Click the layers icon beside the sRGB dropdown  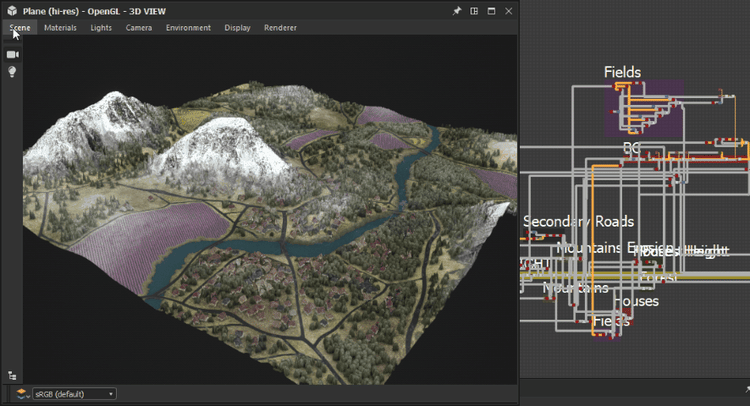[22, 394]
